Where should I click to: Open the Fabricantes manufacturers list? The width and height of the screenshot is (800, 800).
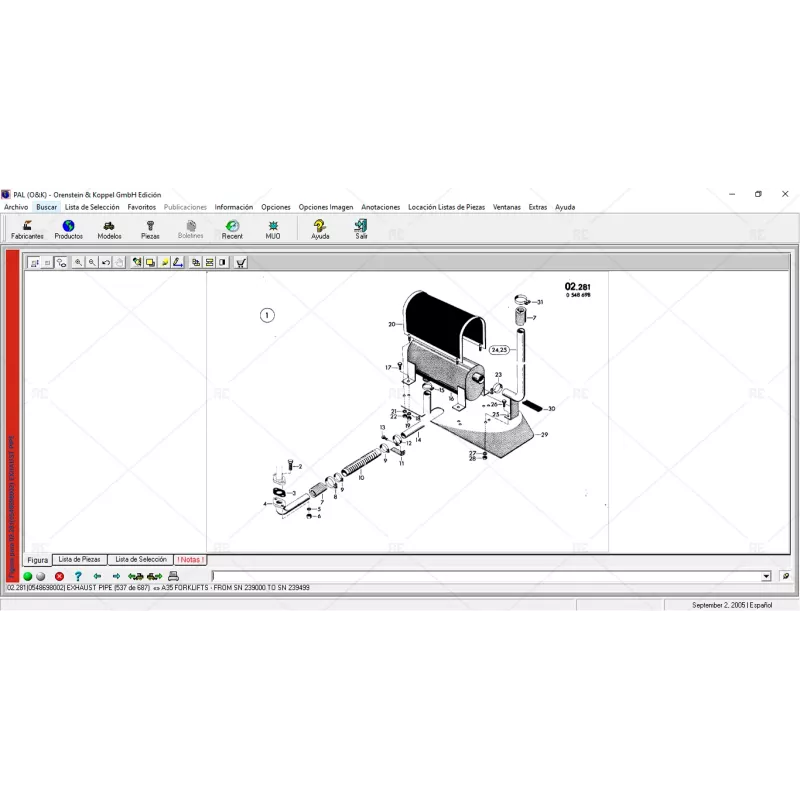[x=27, y=229]
